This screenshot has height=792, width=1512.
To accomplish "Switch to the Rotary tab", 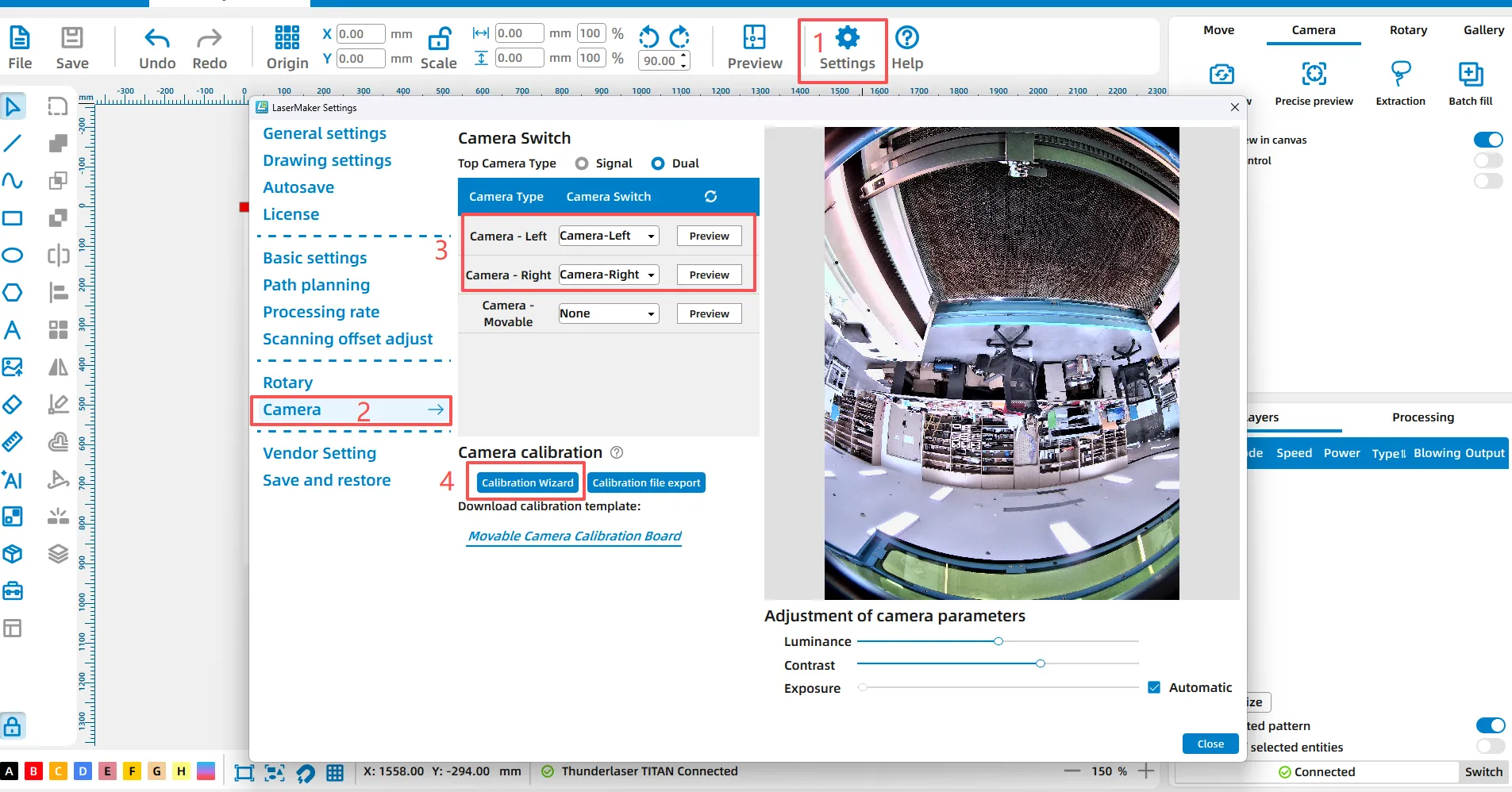I will 1408,30.
